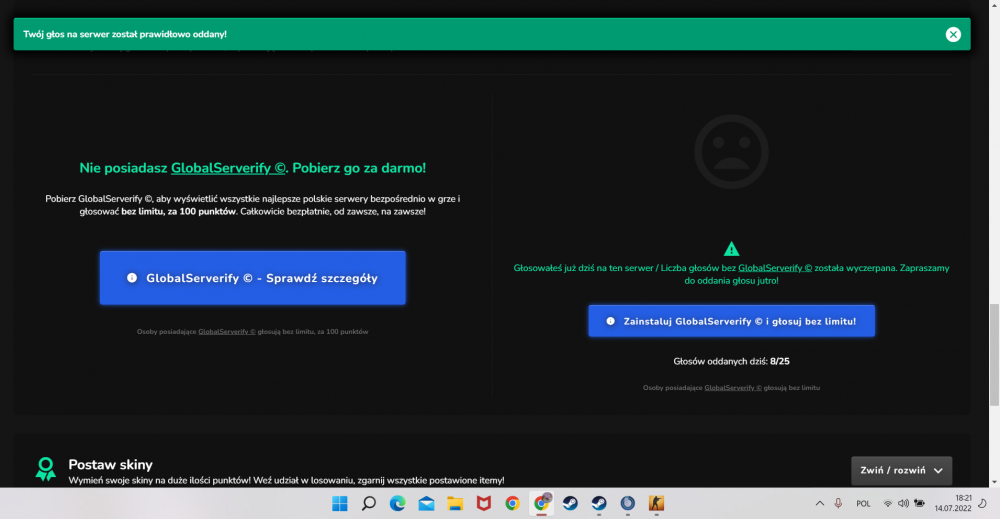Open the Mail app from taskbar
Screen dimensions: 1000x519
(426, 504)
